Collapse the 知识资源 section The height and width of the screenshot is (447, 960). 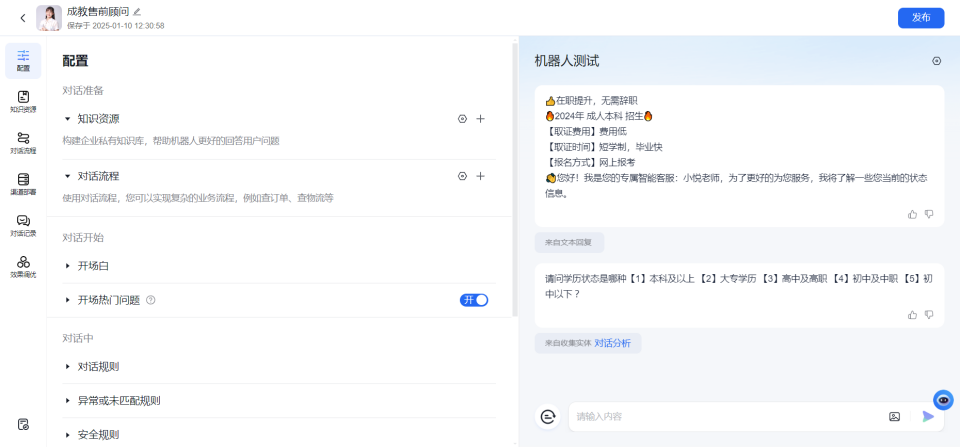coord(68,119)
